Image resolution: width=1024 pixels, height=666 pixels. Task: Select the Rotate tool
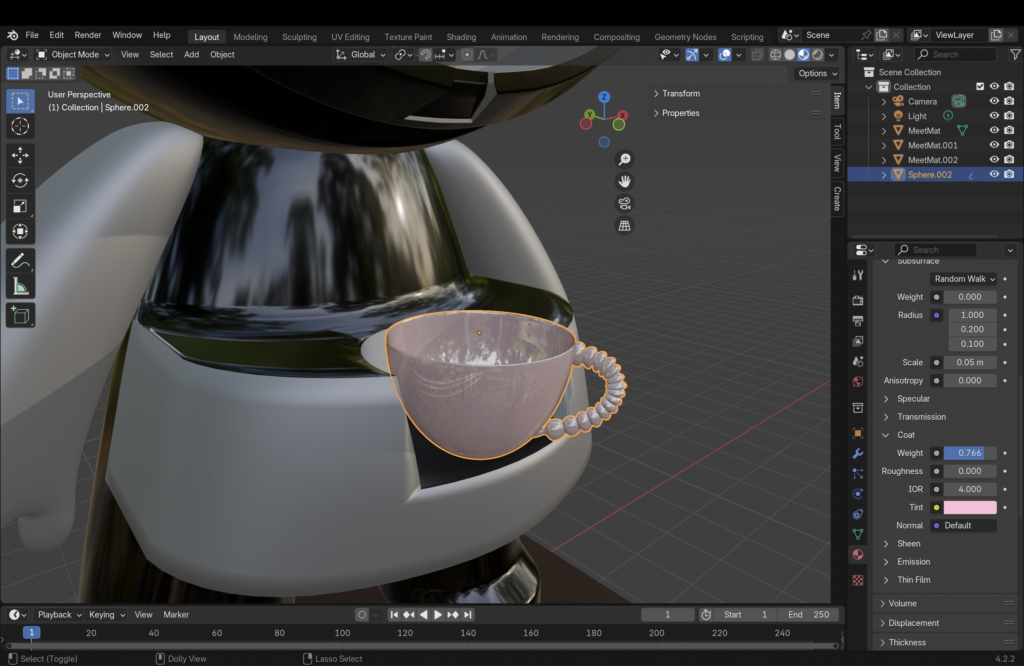[x=20, y=180]
